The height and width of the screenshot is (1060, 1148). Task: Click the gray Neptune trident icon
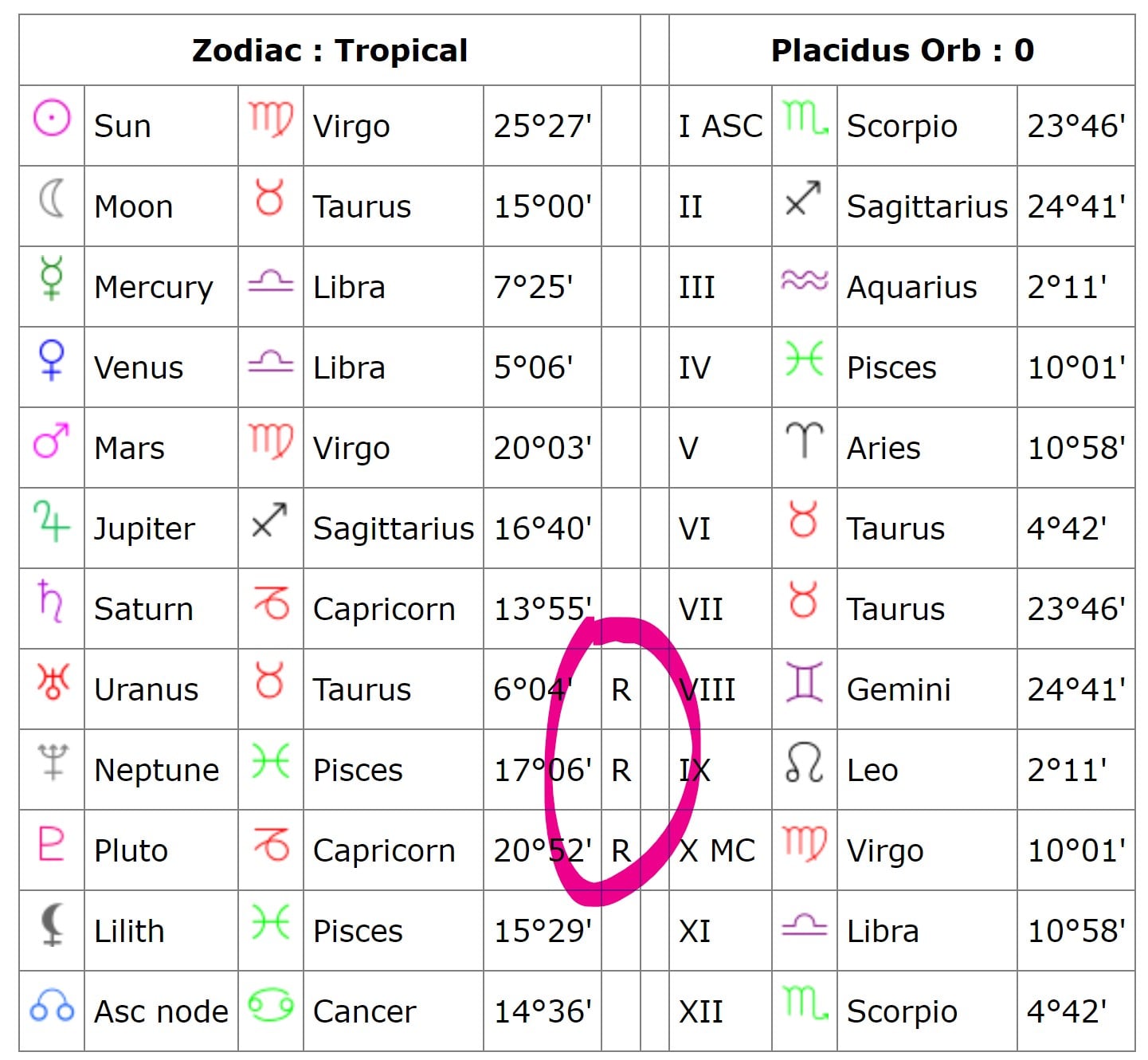click(x=53, y=762)
